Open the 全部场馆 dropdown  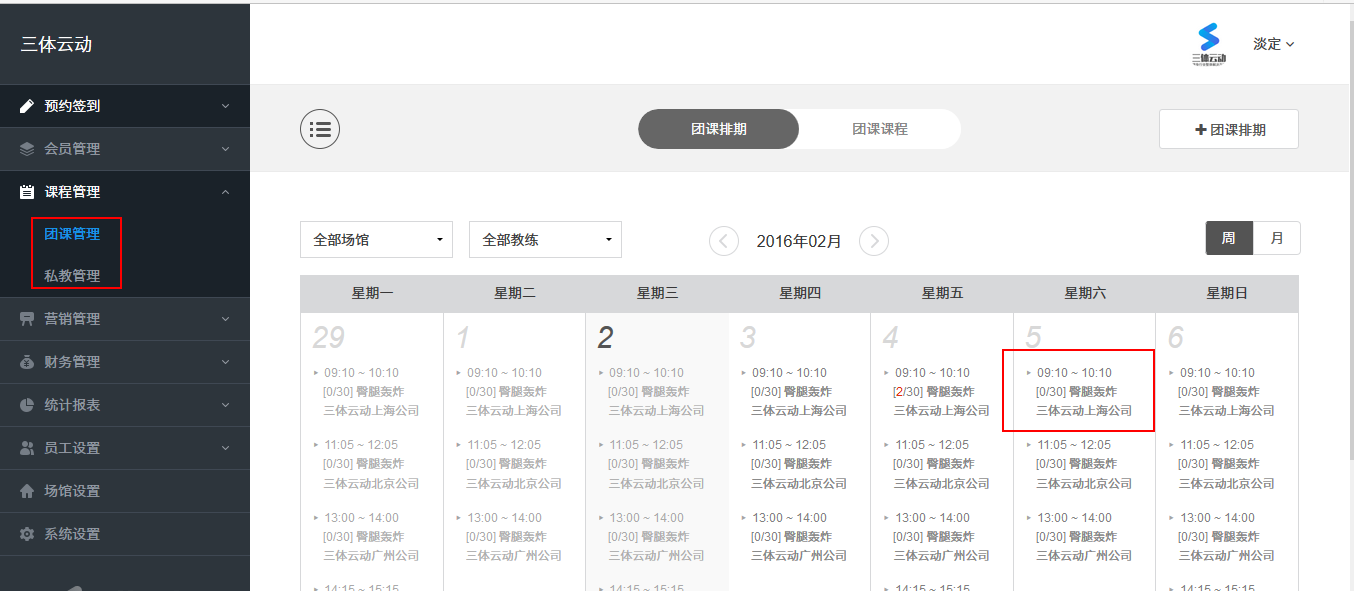tap(376, 240)
